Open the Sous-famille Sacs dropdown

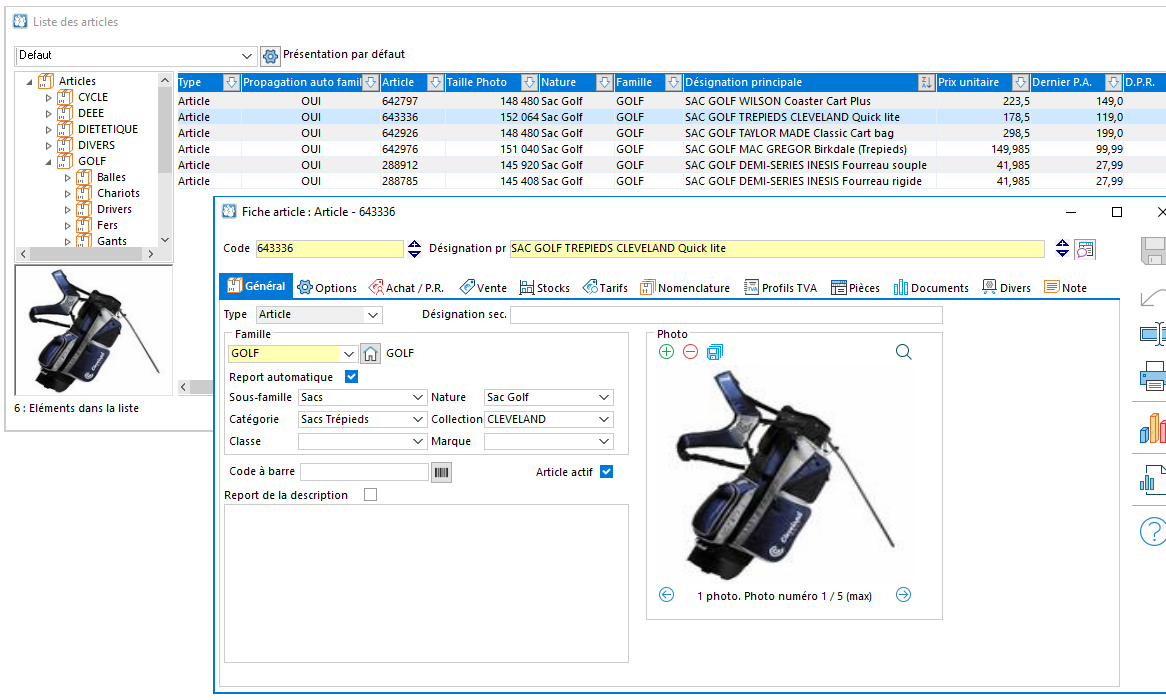[418, 397]
